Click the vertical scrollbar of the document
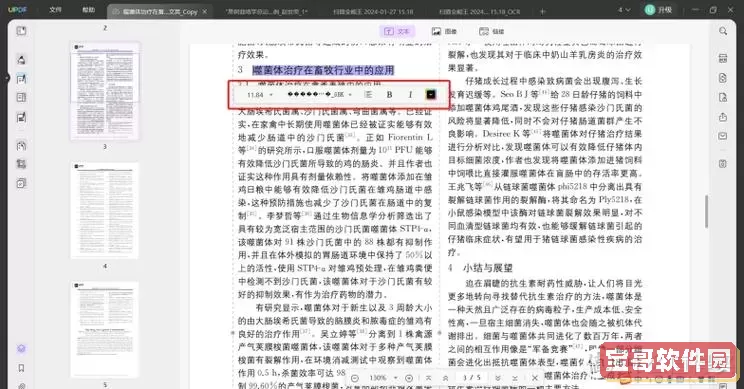Viewport: 744px width, 389px height. [x=707, y=211]
